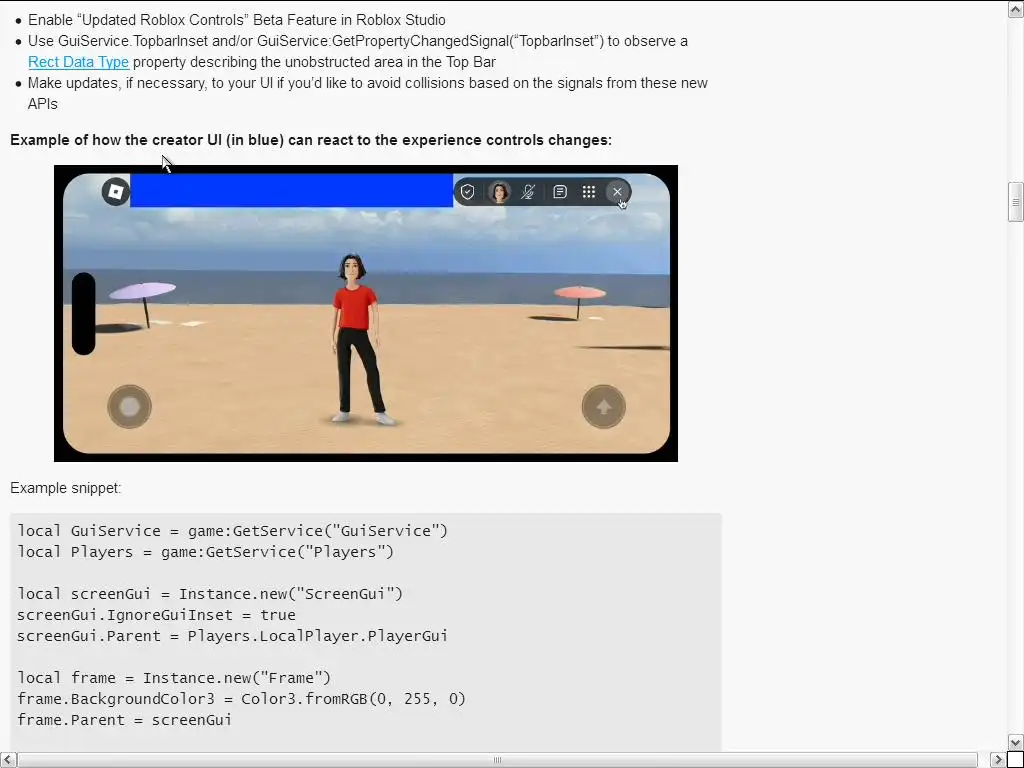Click the vertical scrollbar up arrow

point(1016,9)
